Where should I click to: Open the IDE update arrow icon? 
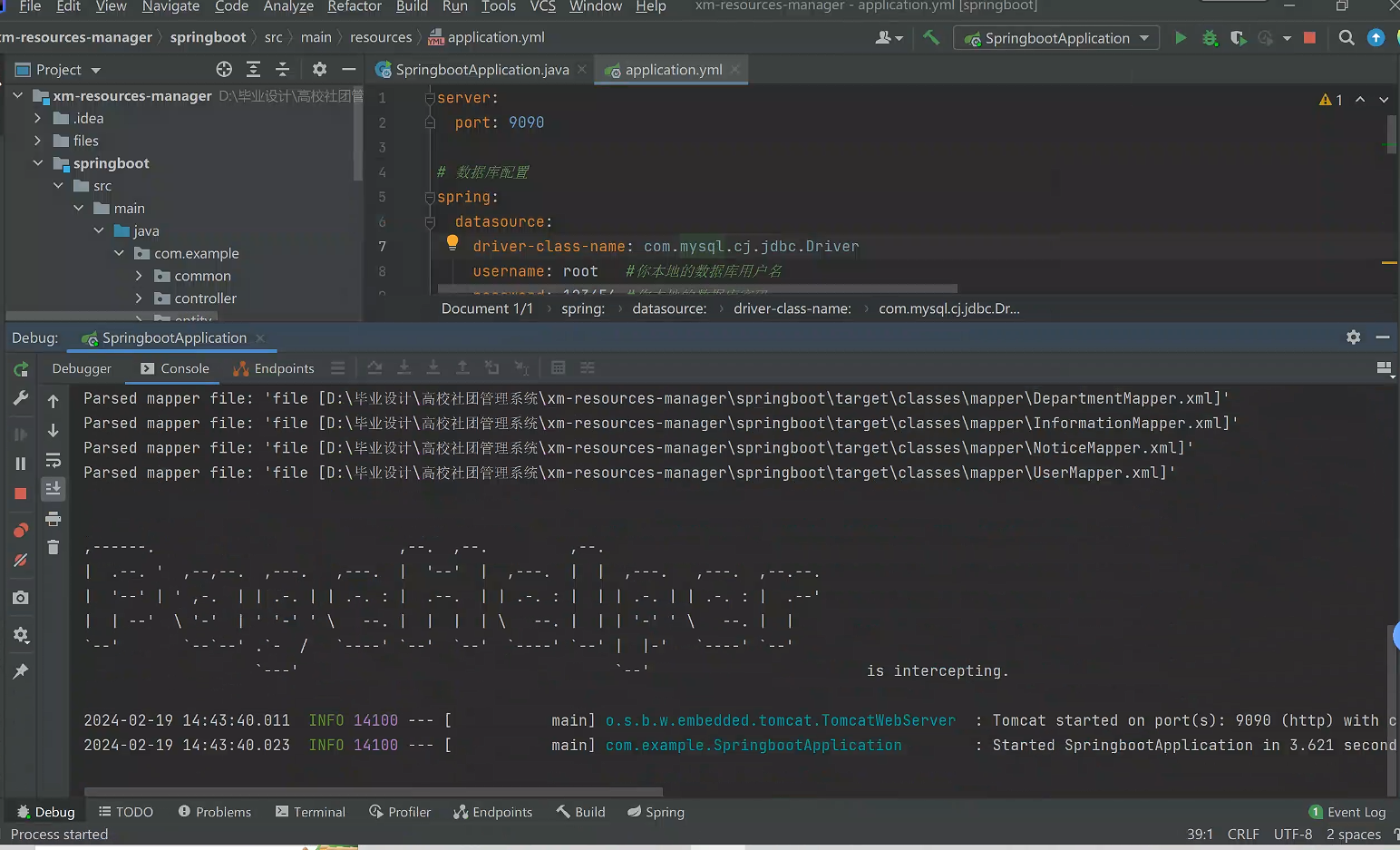(x=1376, y=38)
